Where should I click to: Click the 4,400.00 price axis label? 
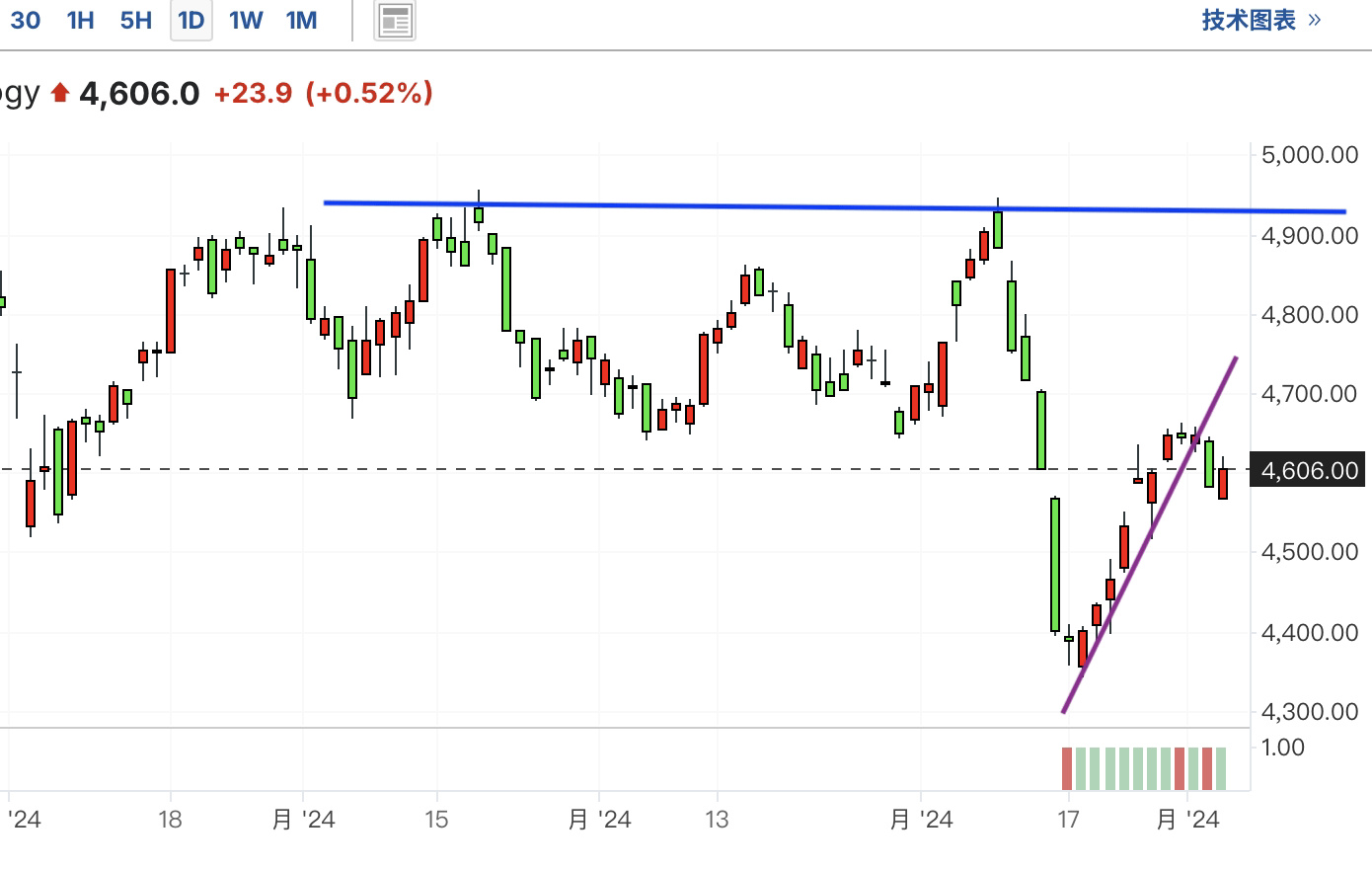point(1310,632)
